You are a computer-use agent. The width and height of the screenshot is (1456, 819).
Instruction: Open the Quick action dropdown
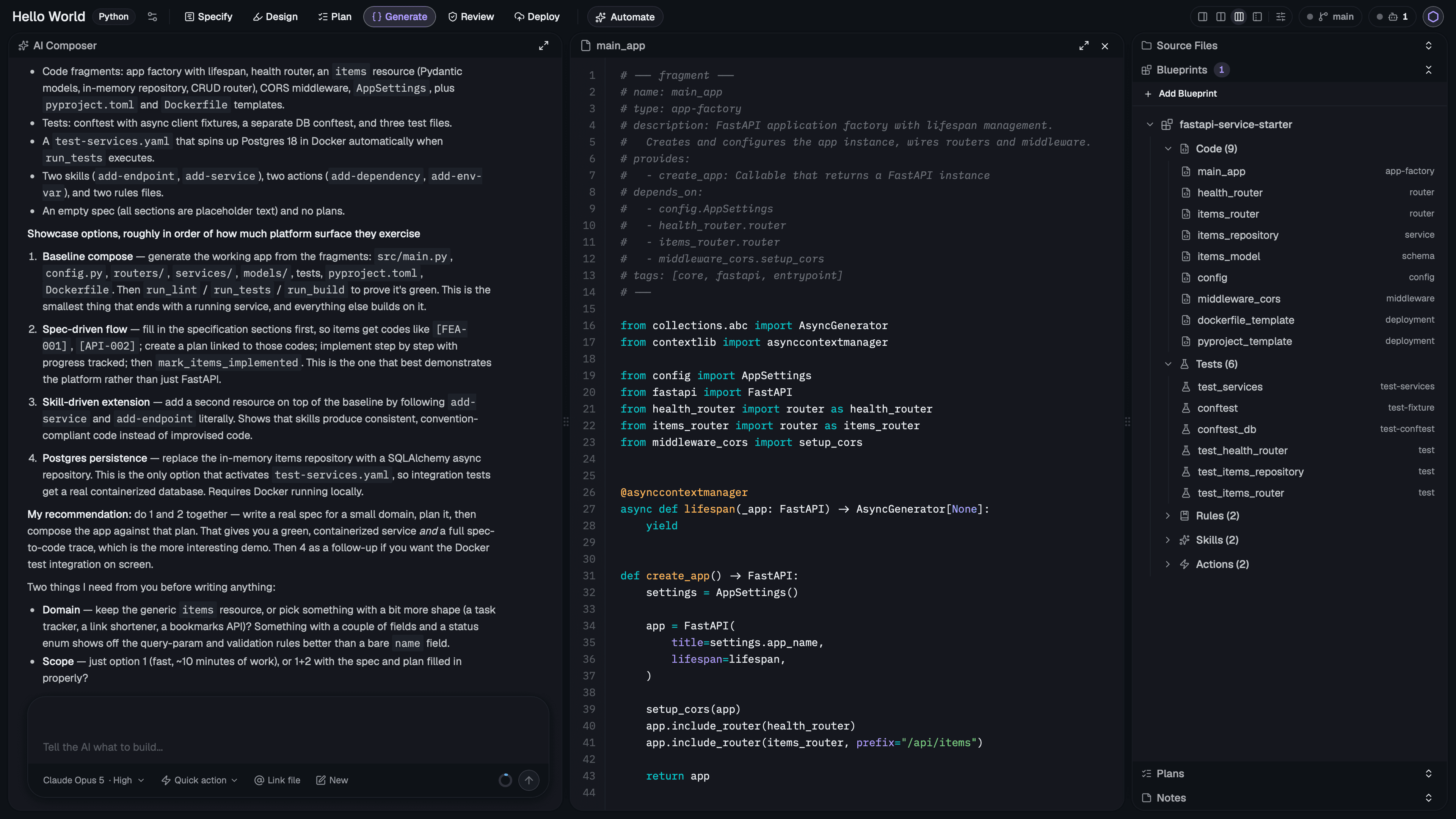(199, 780)
